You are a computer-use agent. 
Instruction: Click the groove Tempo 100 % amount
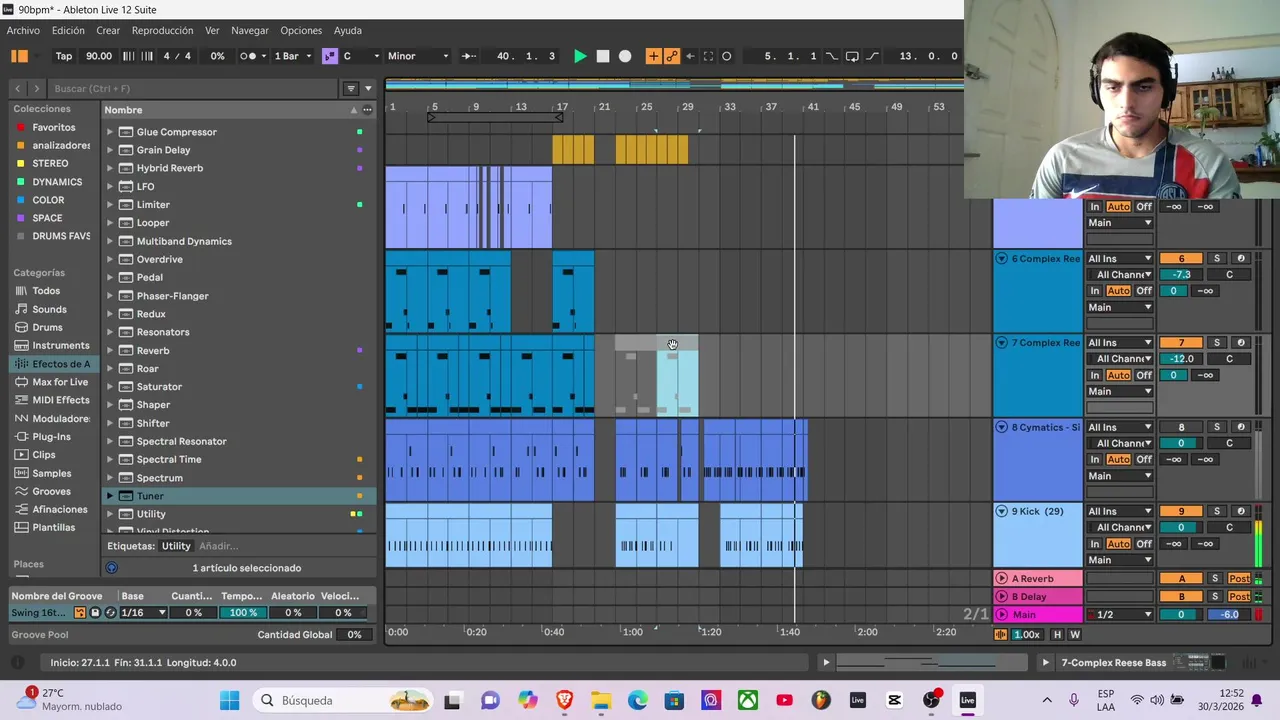tap(243, 613)
